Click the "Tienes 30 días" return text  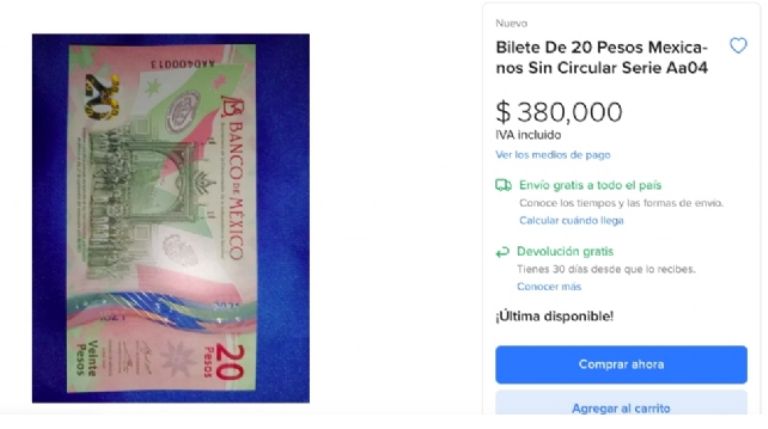tap(606, 269)
